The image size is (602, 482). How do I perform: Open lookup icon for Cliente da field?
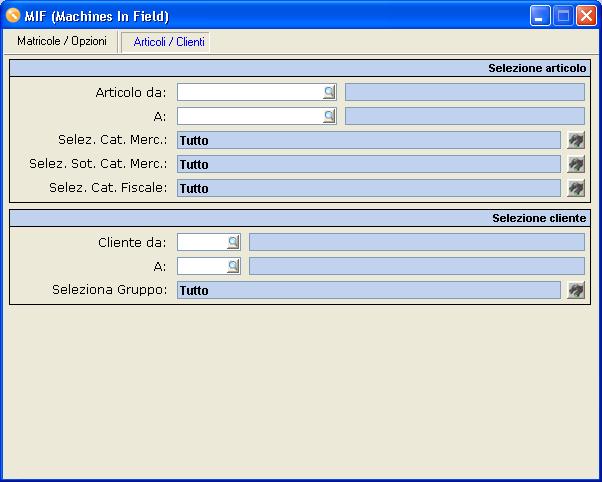233,242
